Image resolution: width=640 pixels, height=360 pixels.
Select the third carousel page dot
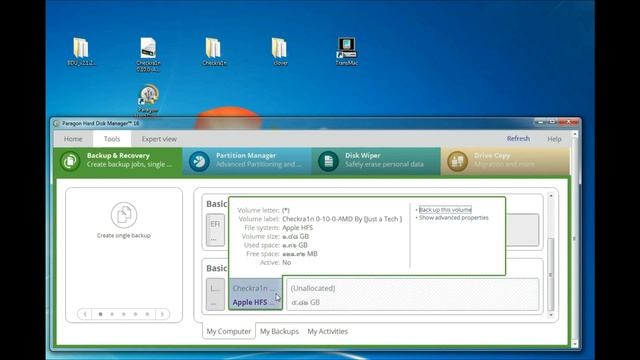pos(124,314)
